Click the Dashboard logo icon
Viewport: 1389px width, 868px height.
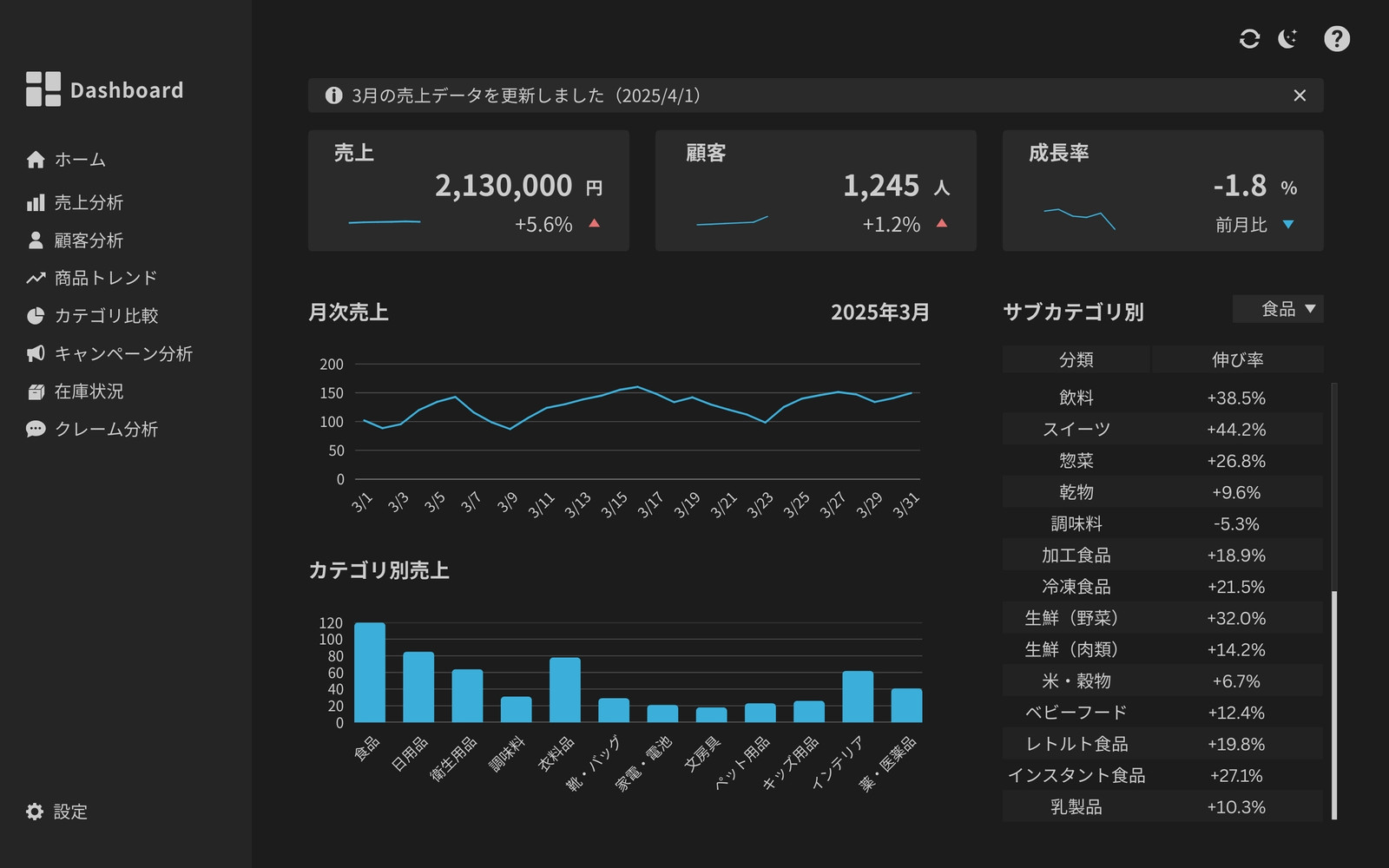pyautogui.click(x=43, y=89)
